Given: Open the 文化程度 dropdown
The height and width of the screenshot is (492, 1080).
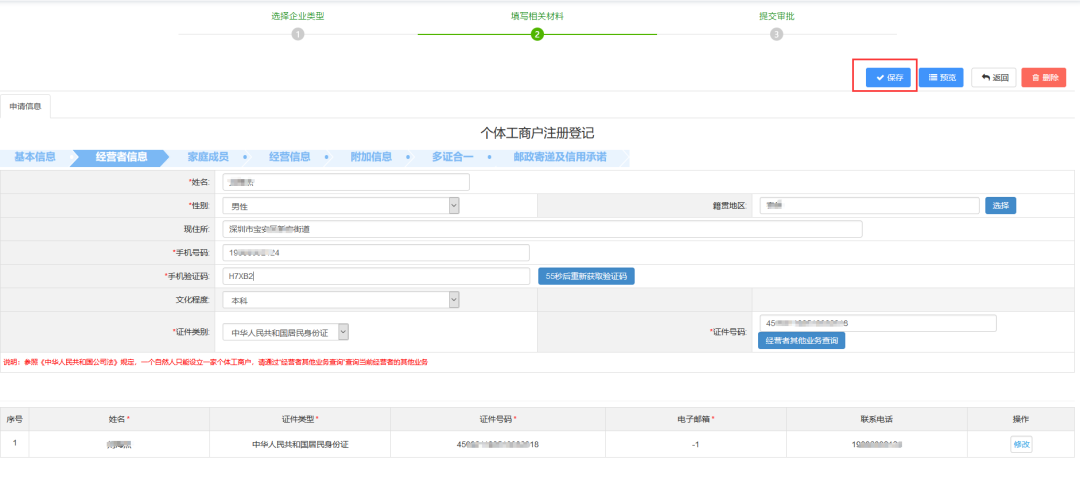Looking at the screenshot, I should 341,300.
